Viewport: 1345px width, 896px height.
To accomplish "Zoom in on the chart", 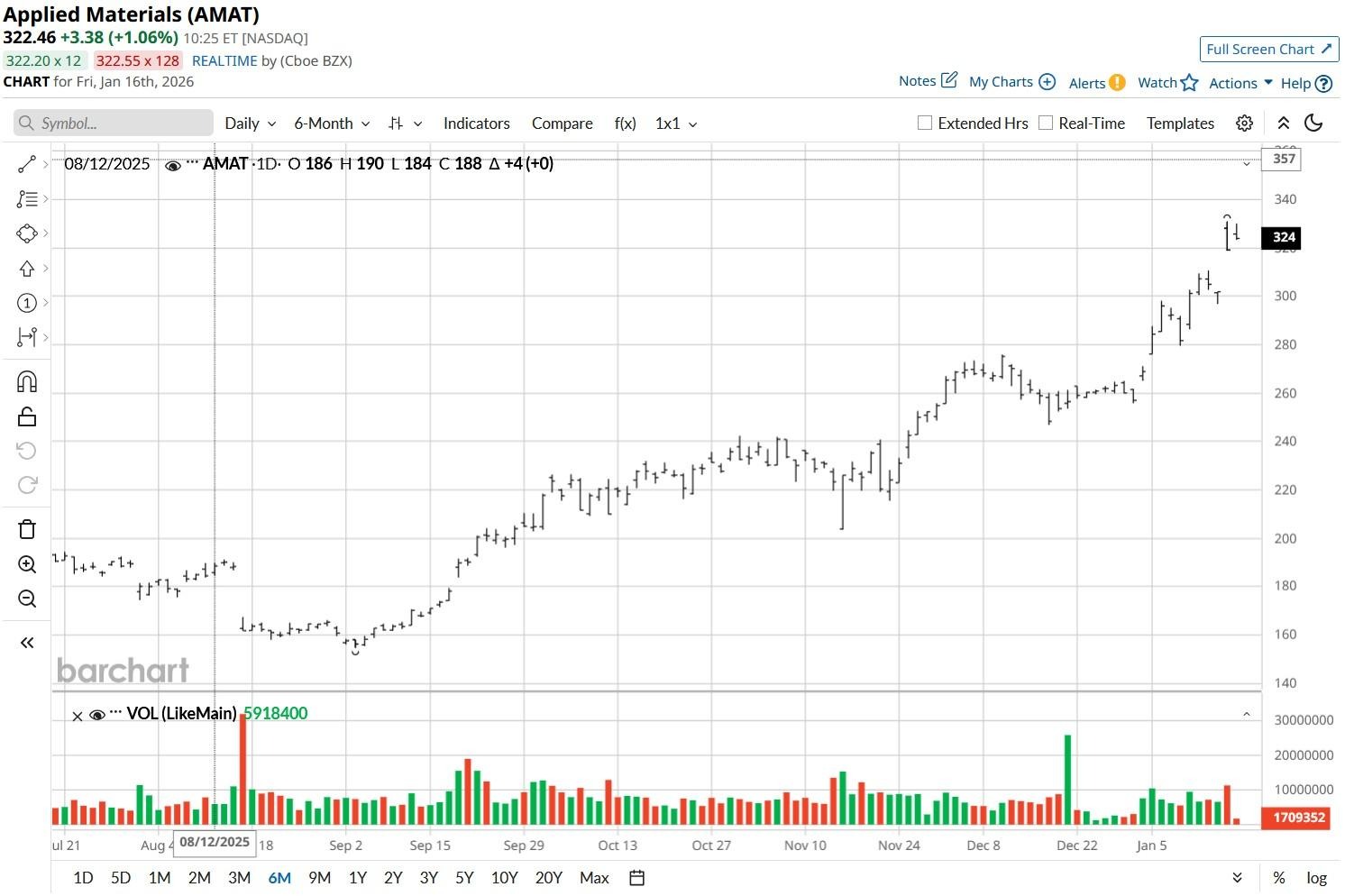I will click(27, 564).
